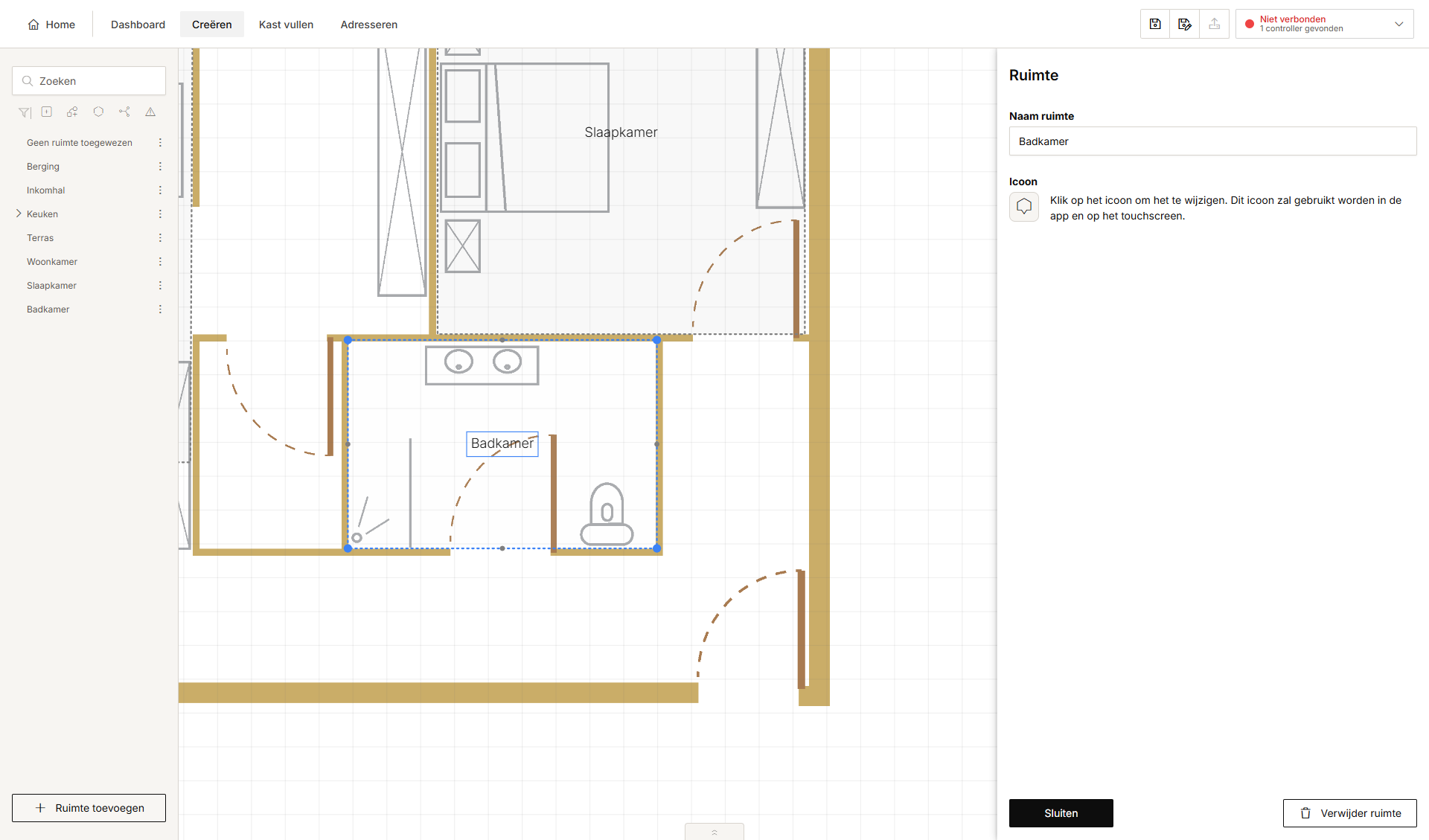The height and width of the screenshot is (840, 1429).
Task: Go to Home
Action: 51,25
